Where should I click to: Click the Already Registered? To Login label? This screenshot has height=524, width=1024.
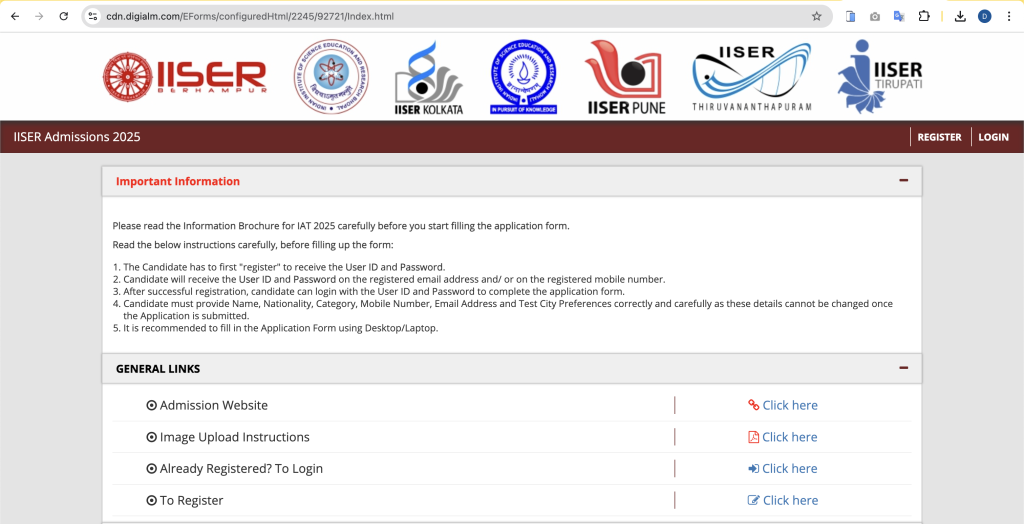[241, 468]
